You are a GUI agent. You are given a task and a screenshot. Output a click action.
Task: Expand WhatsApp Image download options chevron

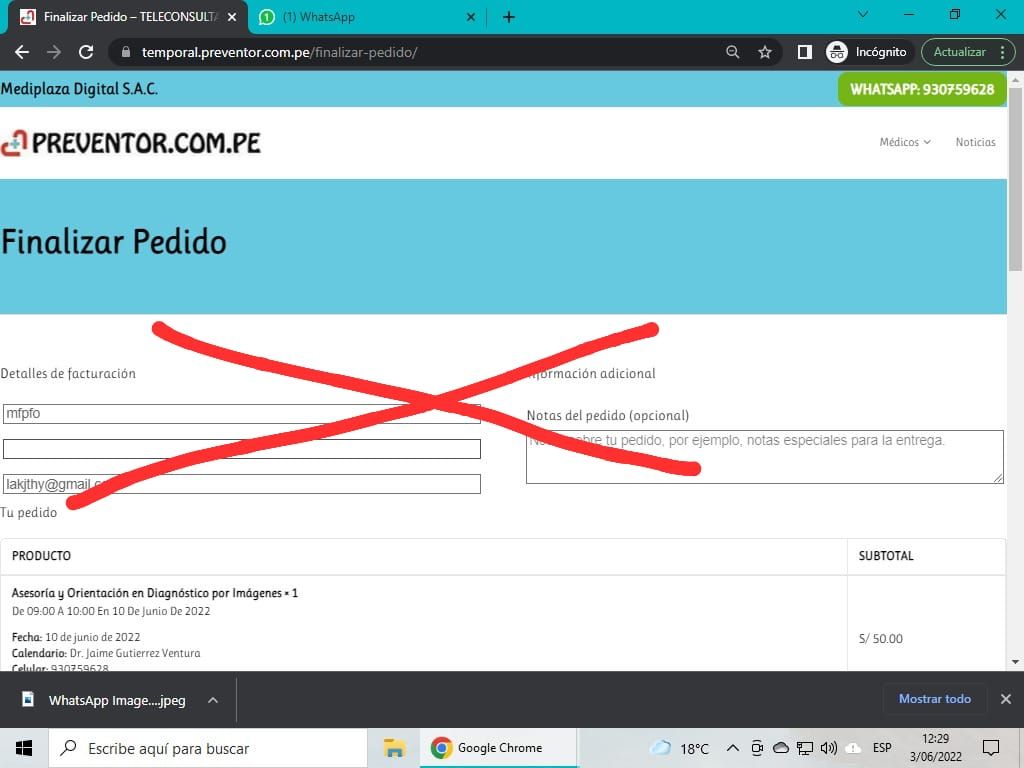[213, 700]
